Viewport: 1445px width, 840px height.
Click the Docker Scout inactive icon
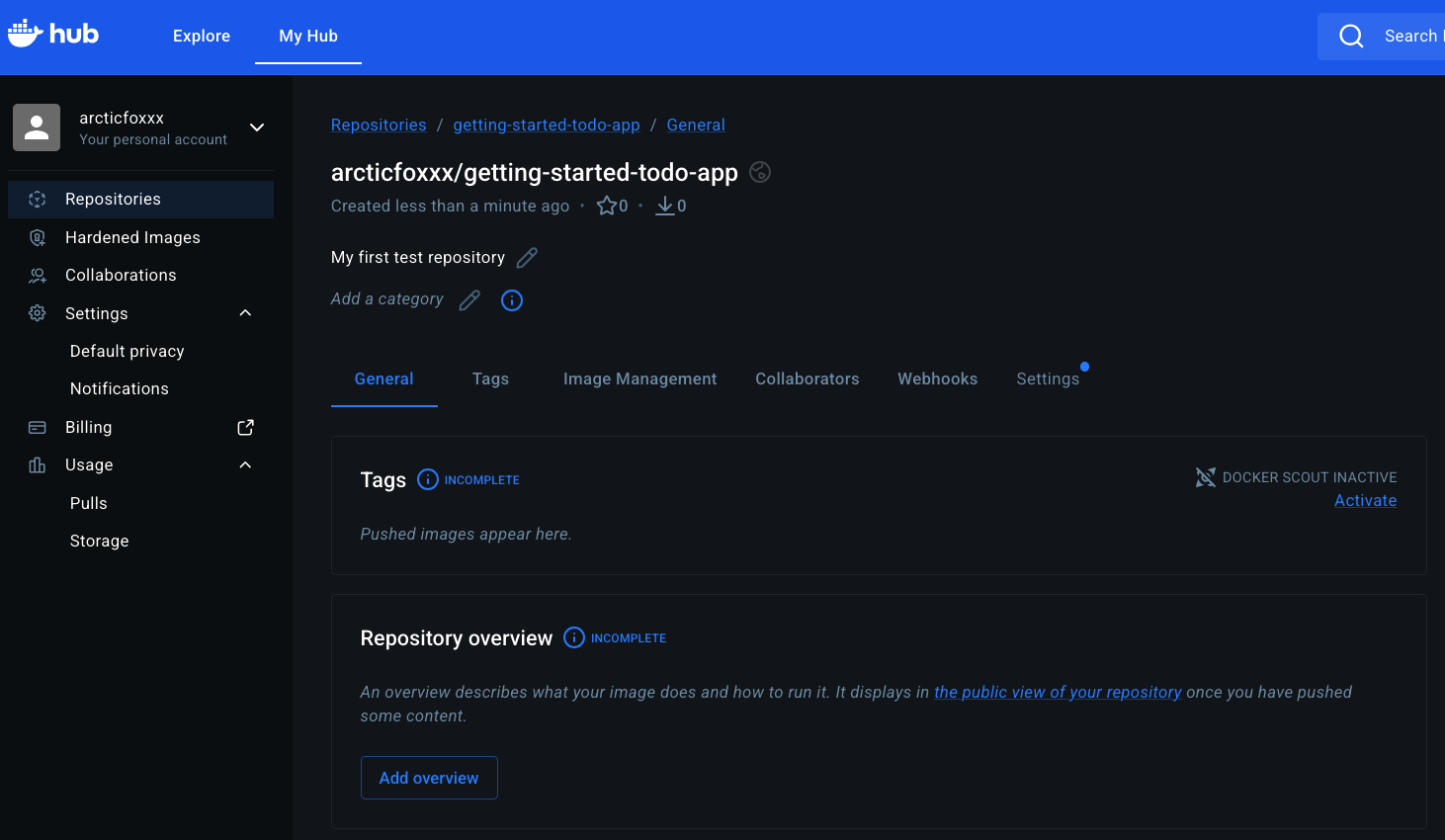pyautogui.click(x=1206, y=477)
